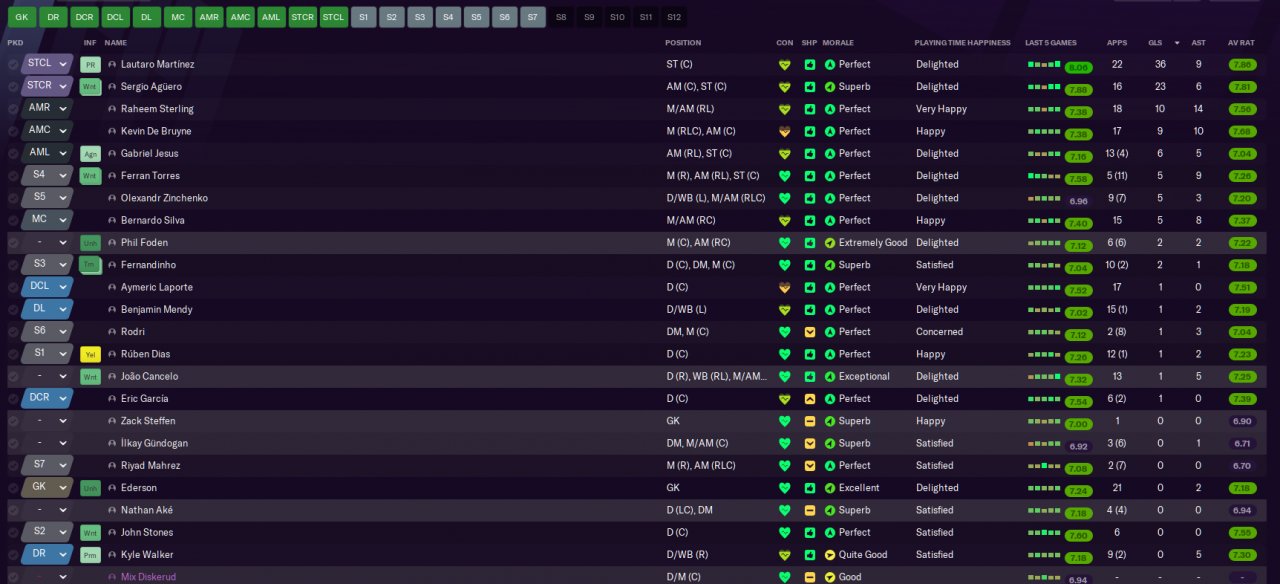The image size is (1280, 584).
Task: Open the DCR position dropdown for Eric García
Action: (47, 398)
